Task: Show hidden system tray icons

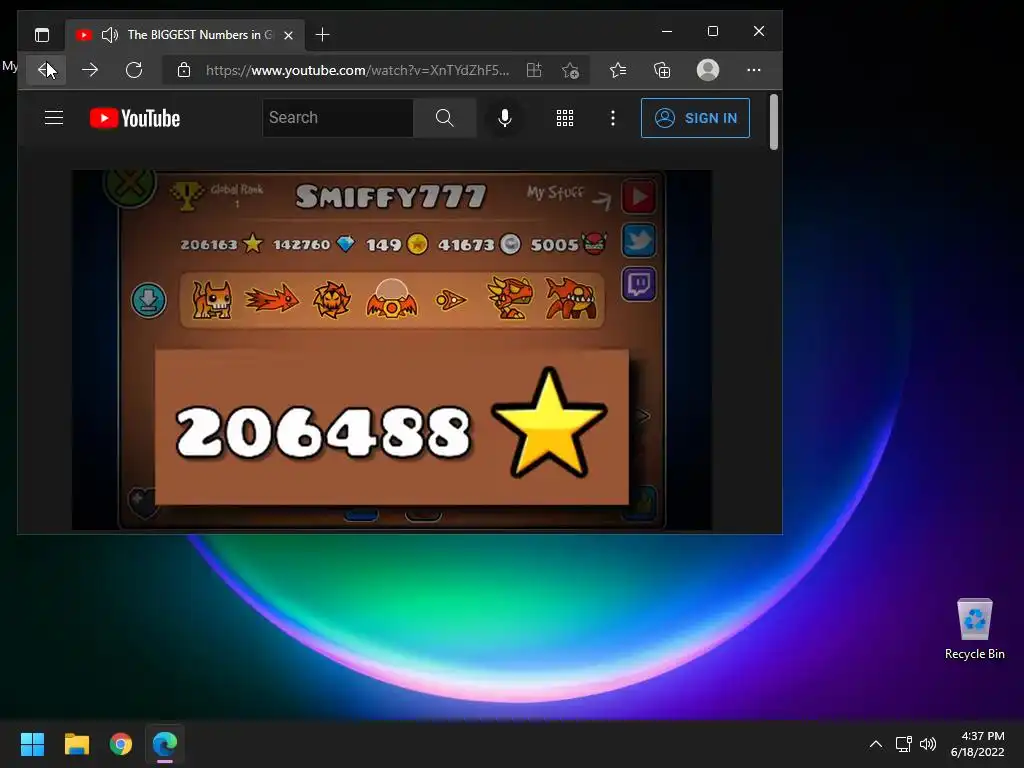Action: click(876, 744)
